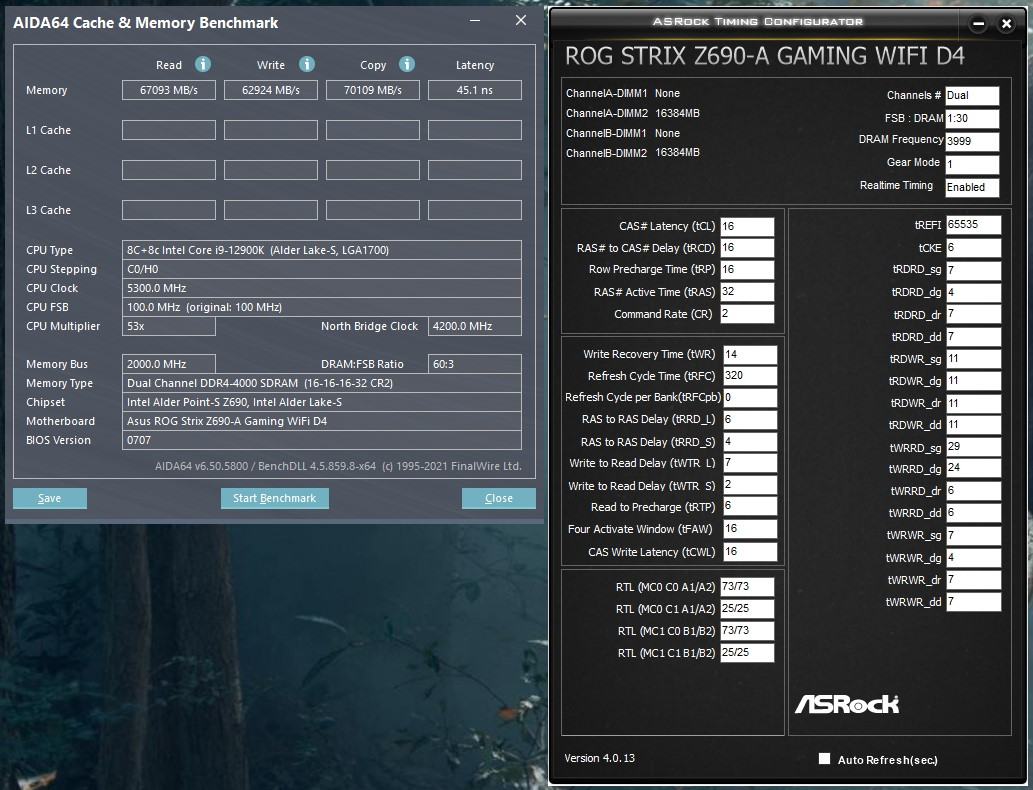
Task: Click the Memory Read result 67093 MB/s
Action: [x=169, y=90]
